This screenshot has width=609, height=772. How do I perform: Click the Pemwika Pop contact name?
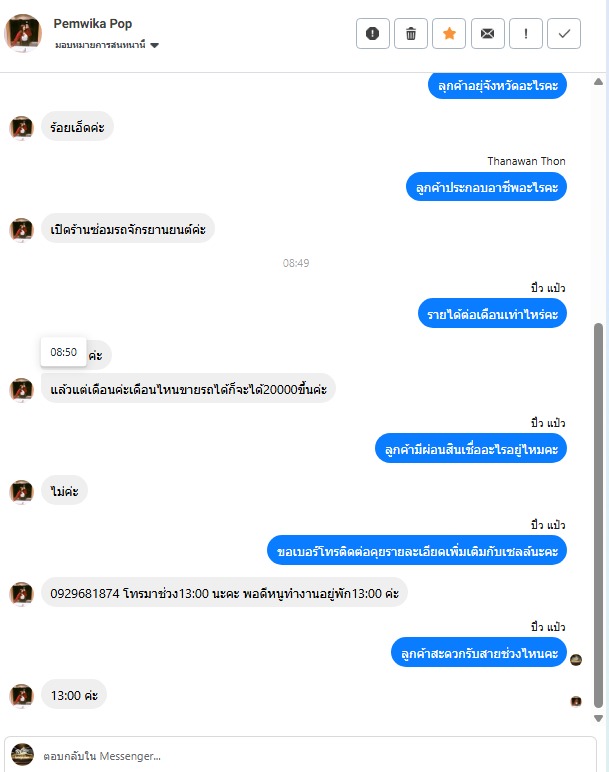(93, 24)
